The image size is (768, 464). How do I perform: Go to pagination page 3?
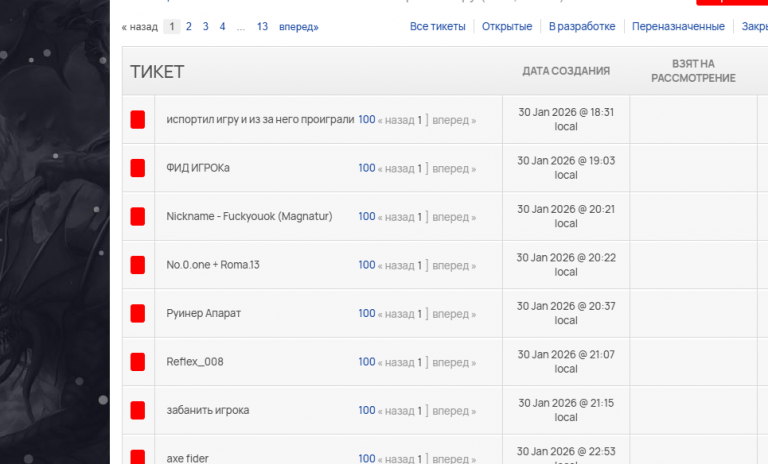point(206,26)
